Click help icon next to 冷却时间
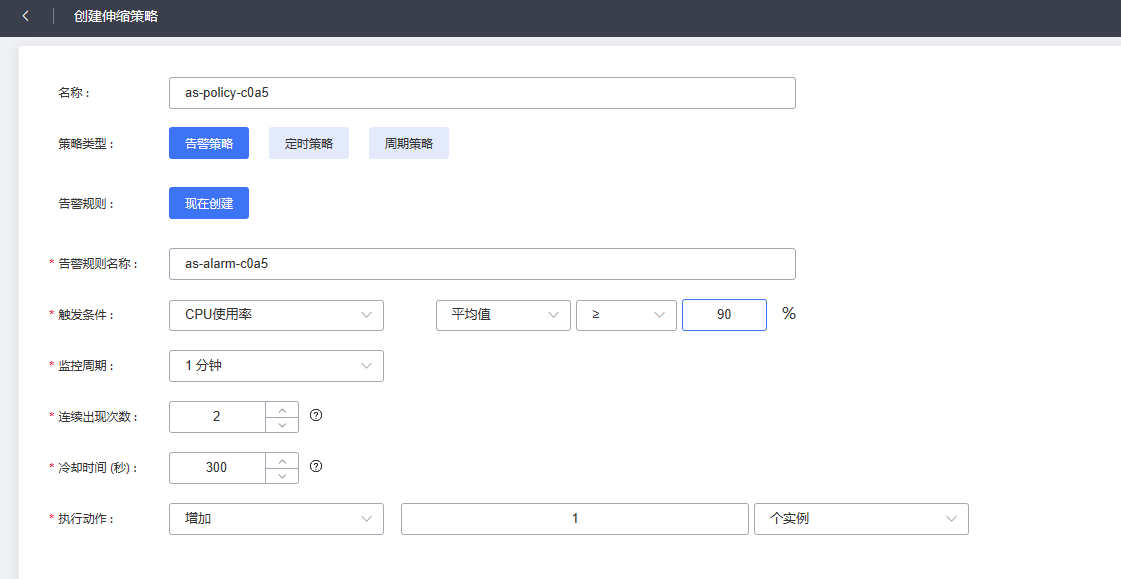 pos(316,466)
